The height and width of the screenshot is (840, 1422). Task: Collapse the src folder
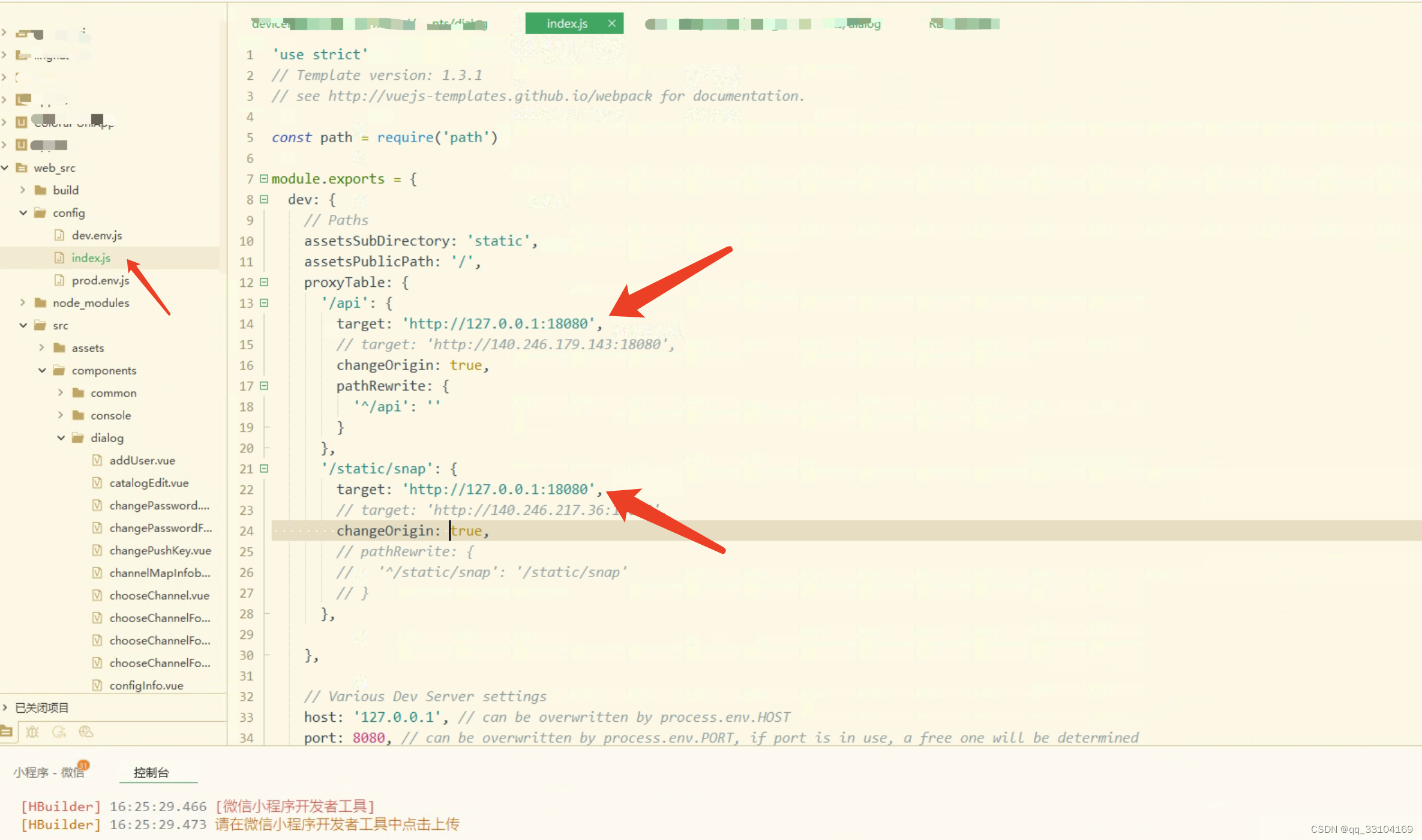pos(23,325)
